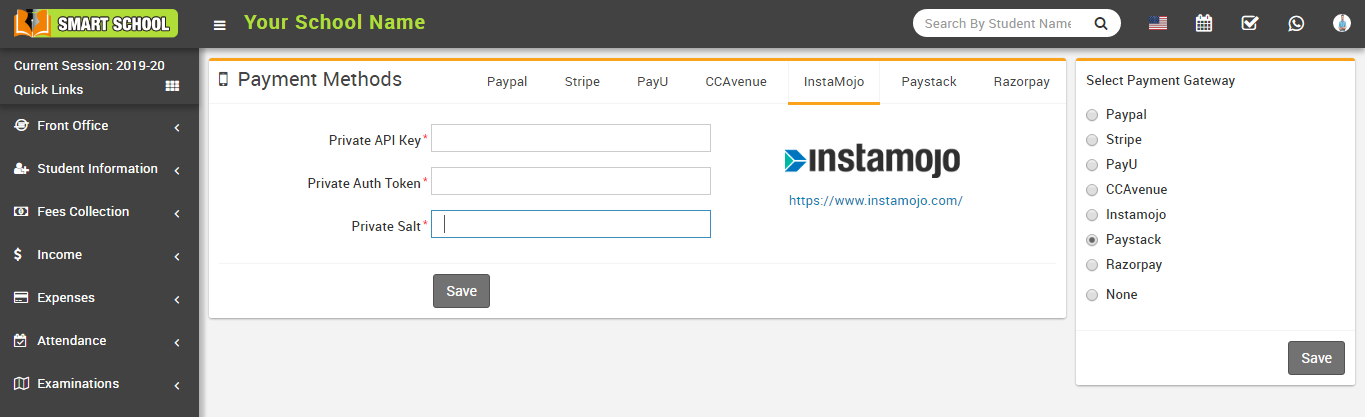Open the calendar icon in header
This screenshot has height=417, width=1365.
point(1204,23)
